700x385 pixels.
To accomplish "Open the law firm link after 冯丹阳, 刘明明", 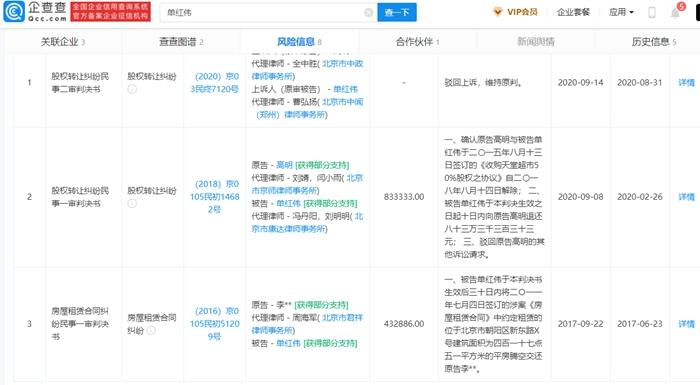I will click(308, 223).
